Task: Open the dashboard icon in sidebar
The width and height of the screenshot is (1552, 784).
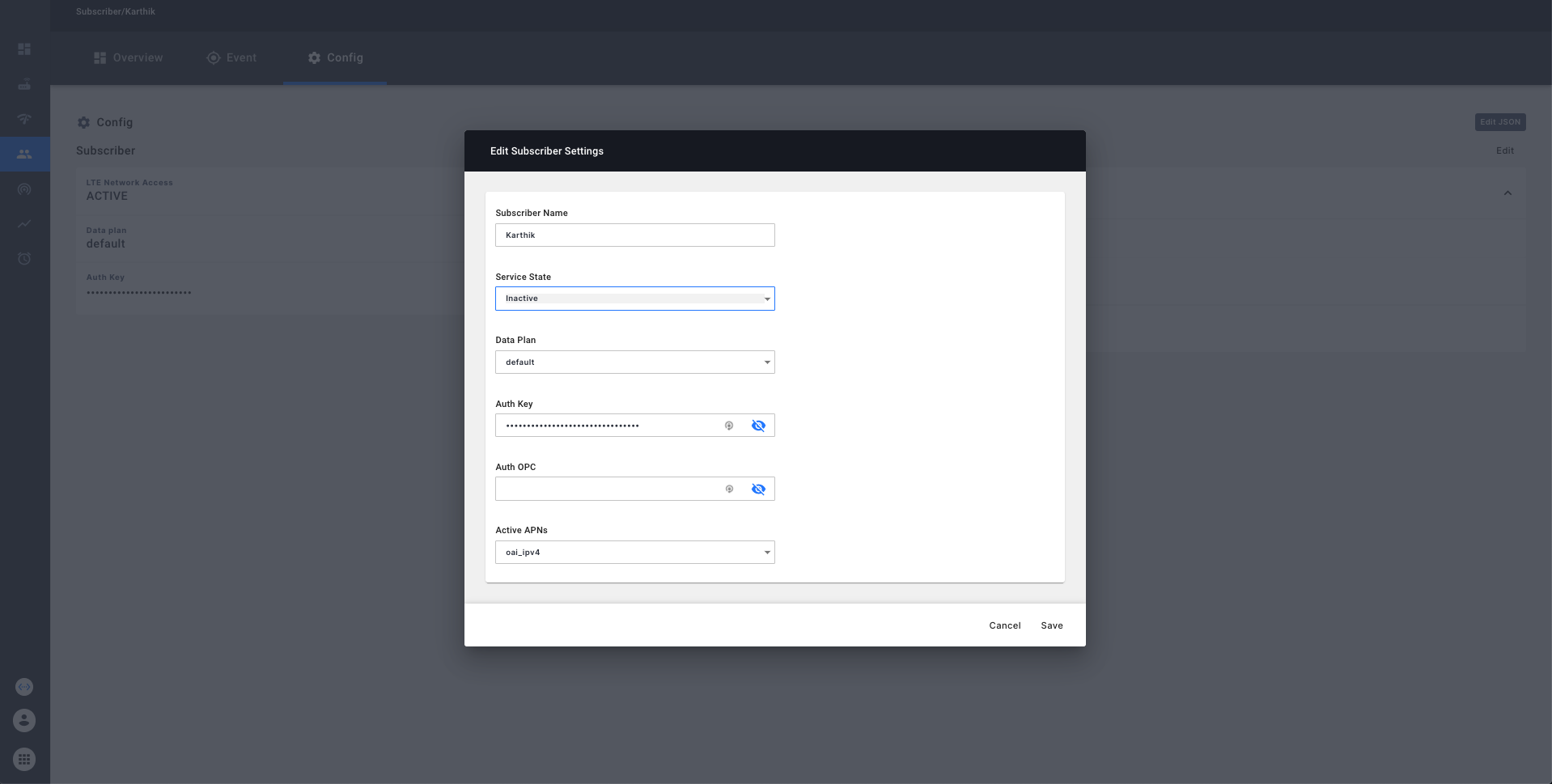Action: coord(24,49)
